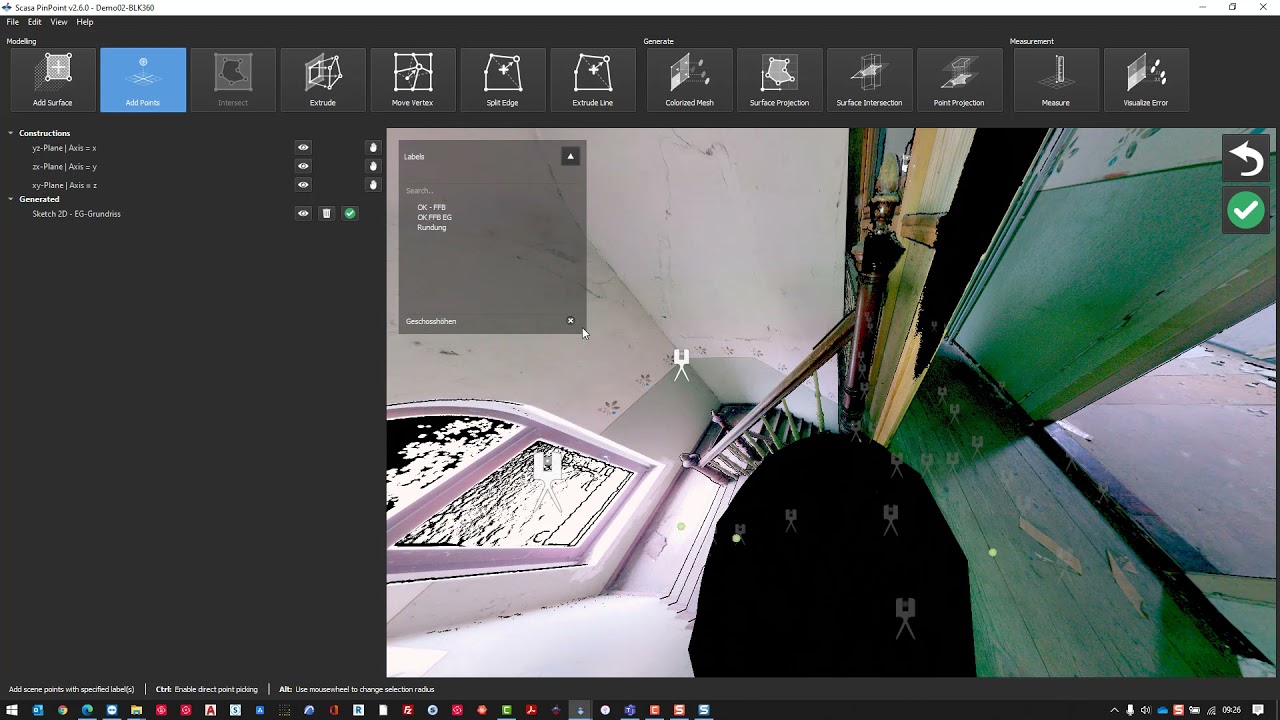
Task: Choose the Point Projection tool
Action: 960,79
